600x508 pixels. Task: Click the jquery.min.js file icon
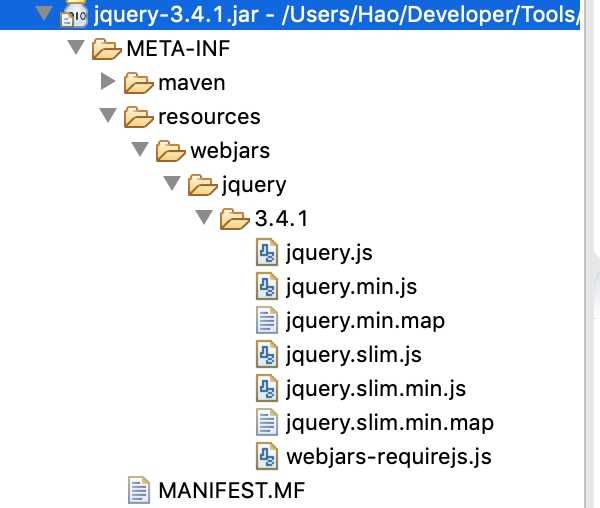click(267, 286)
